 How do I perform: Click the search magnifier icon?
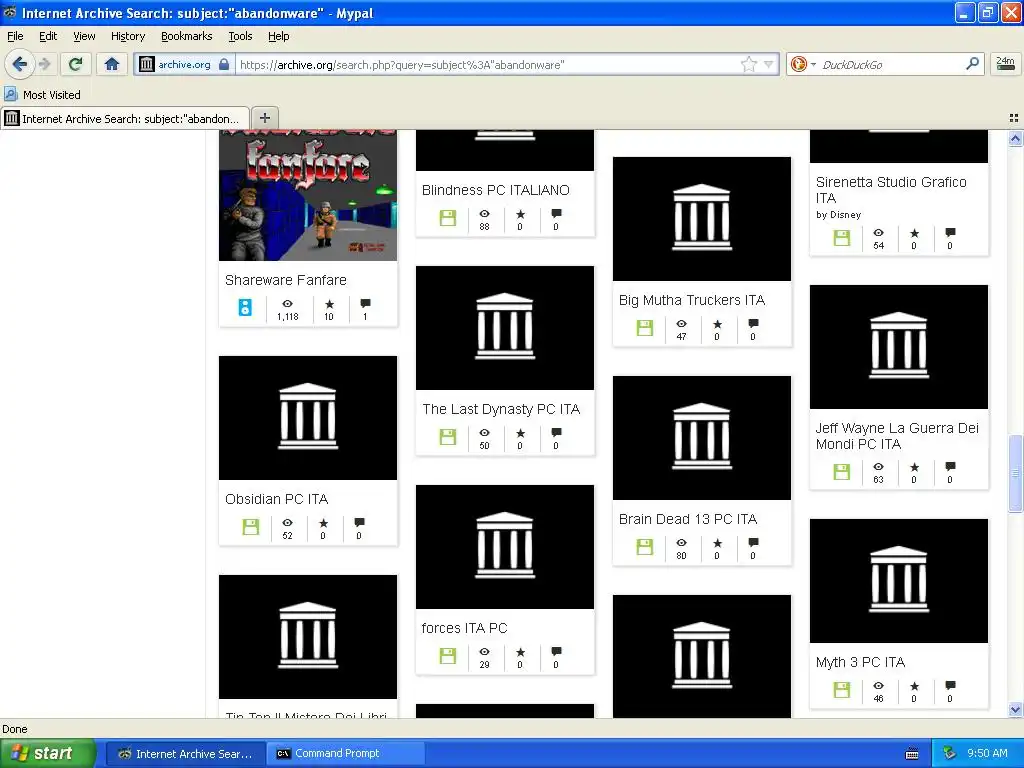tap(972, 63)
